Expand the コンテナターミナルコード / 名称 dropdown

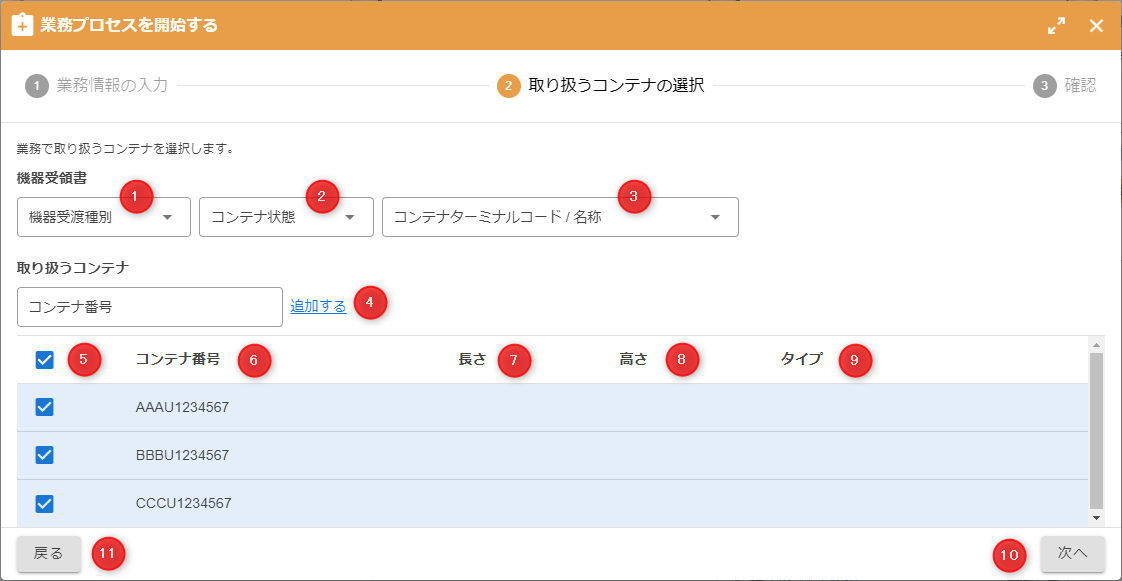pyautogui.click(x=559, y=217)
